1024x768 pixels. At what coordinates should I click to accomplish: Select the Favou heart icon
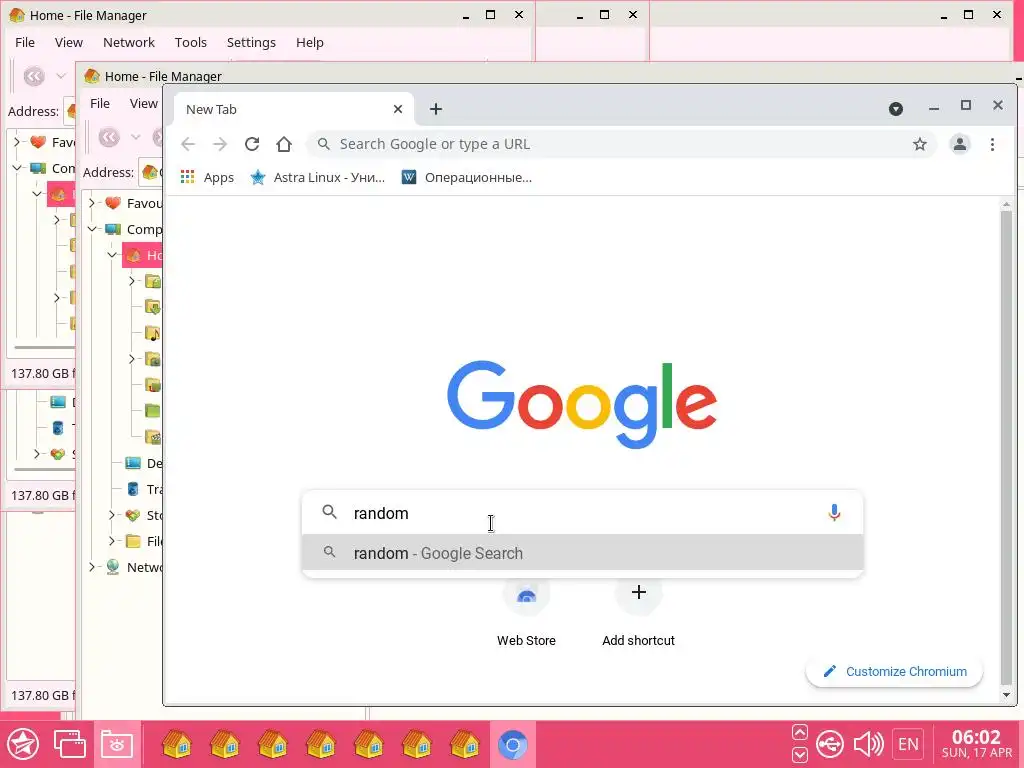(x=112, y=203)
